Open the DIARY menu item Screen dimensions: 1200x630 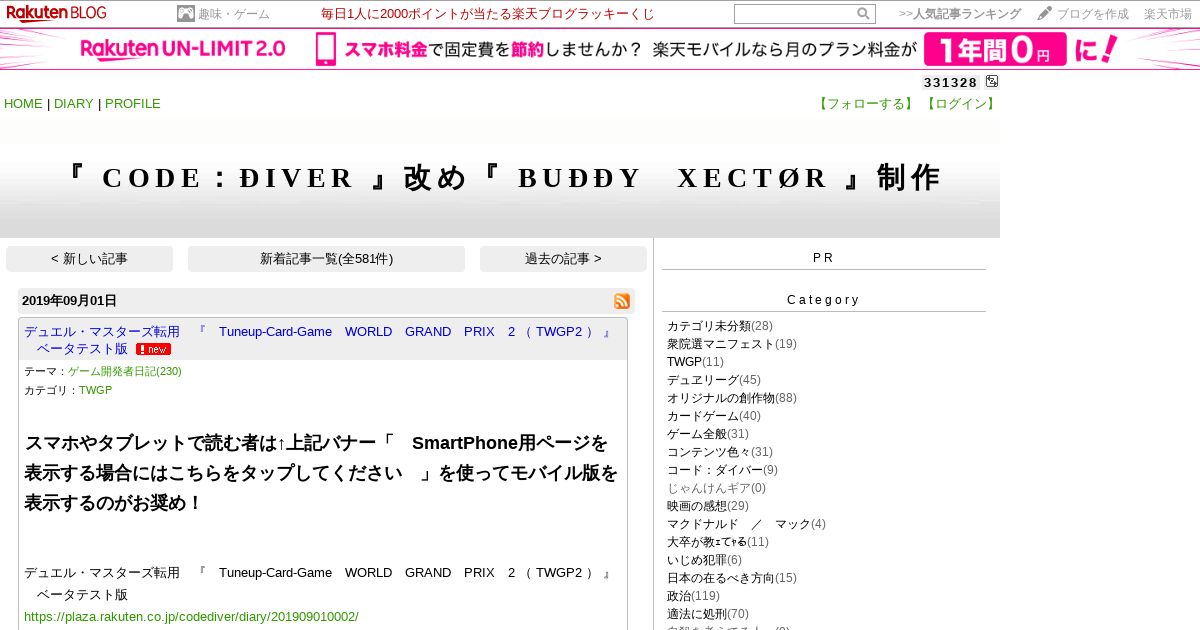pyautogui.click(x=73, y=104)
